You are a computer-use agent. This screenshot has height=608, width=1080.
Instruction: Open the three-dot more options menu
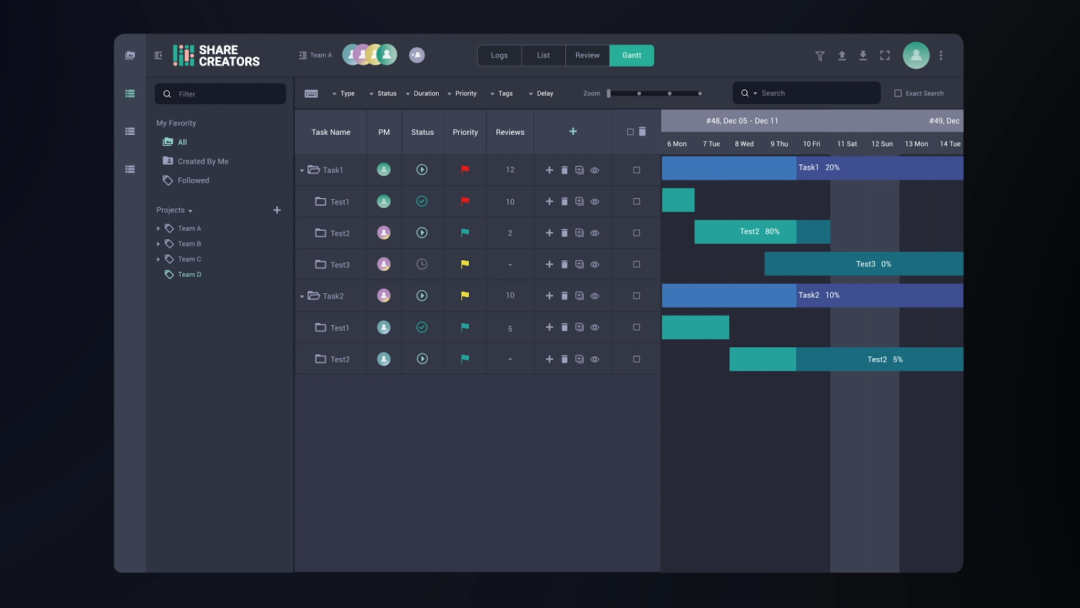point(941,56)
